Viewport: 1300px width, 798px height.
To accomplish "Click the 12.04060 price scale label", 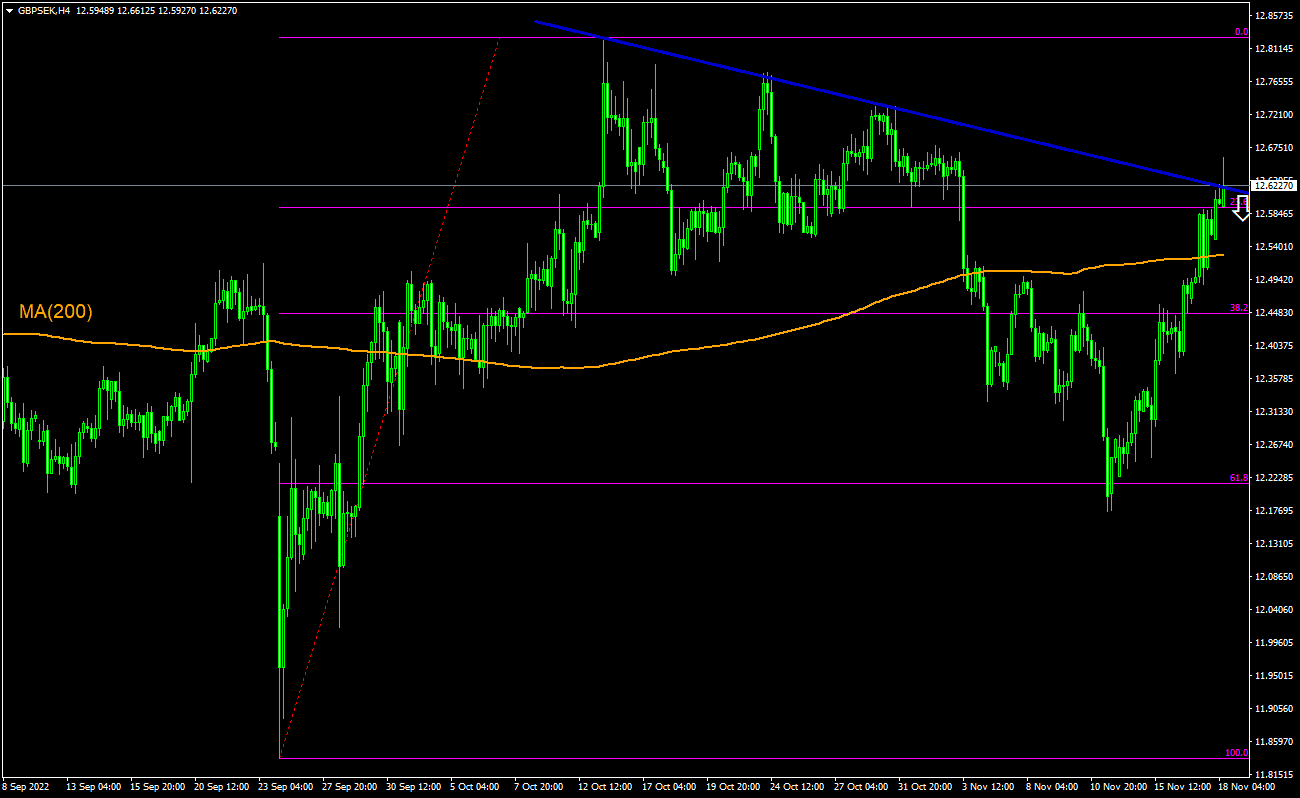I will [1275, 610].
